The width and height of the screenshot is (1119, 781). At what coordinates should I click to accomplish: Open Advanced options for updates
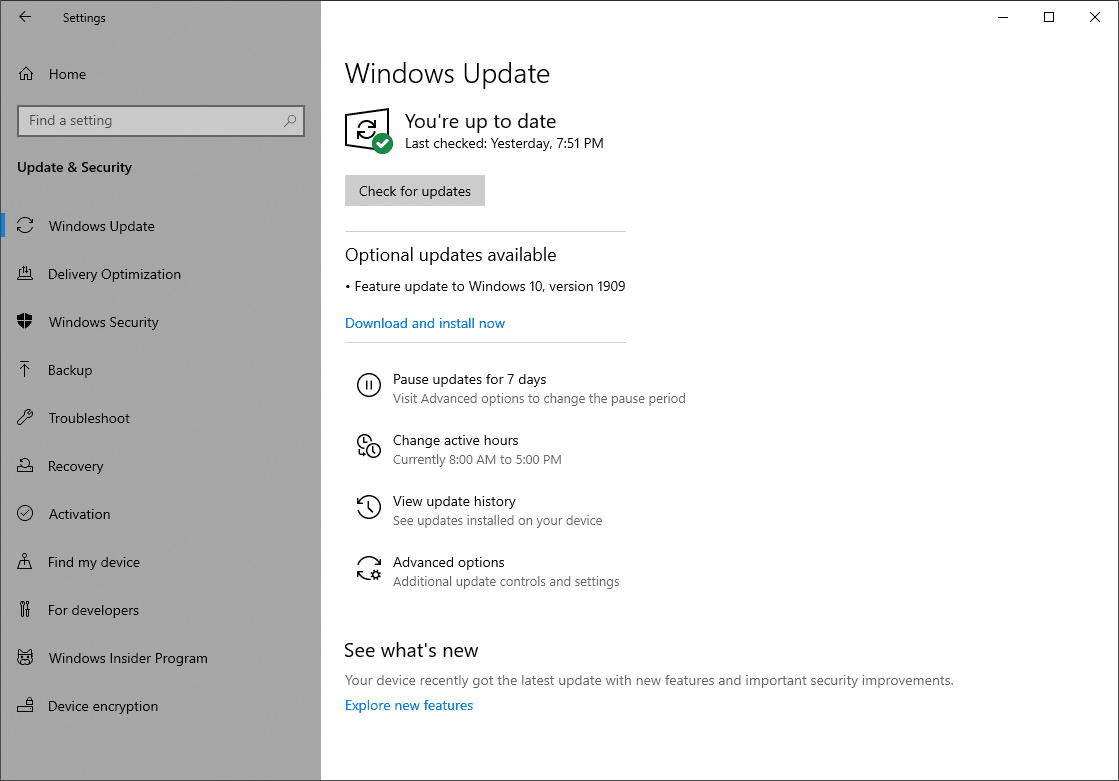pos(487,571)
